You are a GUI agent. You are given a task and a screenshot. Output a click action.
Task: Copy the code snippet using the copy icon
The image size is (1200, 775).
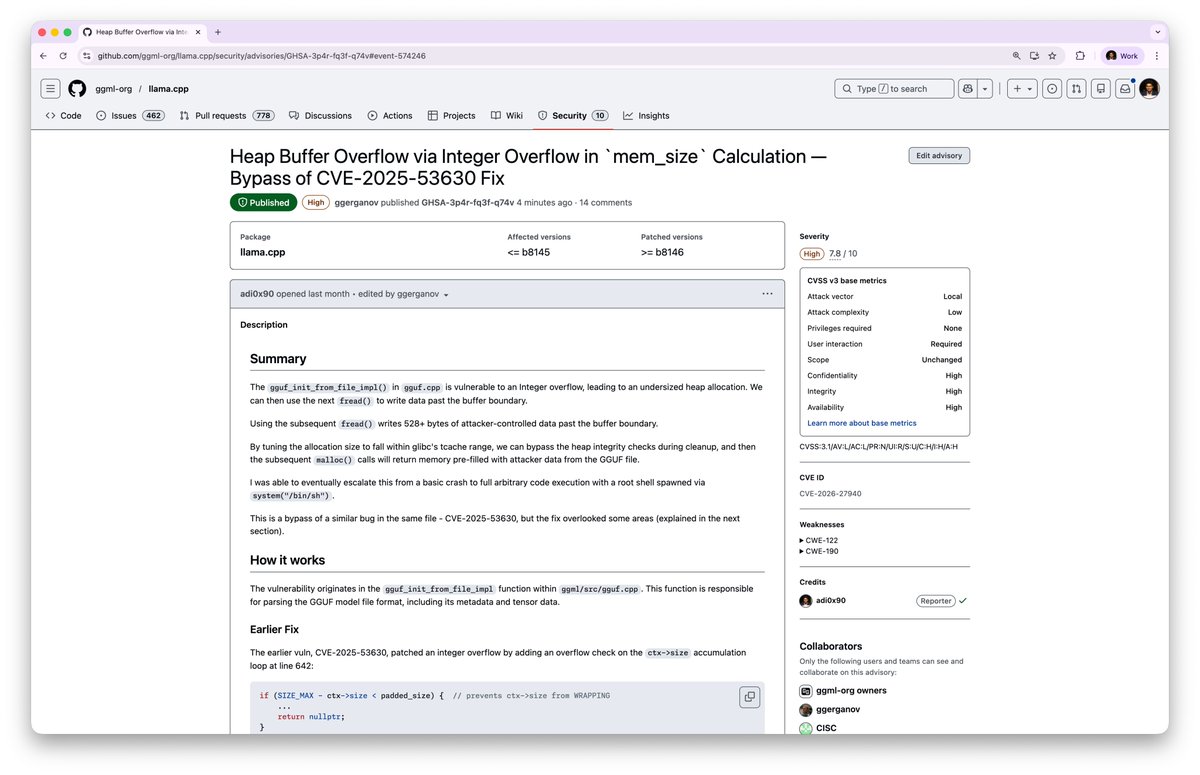point(749,697)
